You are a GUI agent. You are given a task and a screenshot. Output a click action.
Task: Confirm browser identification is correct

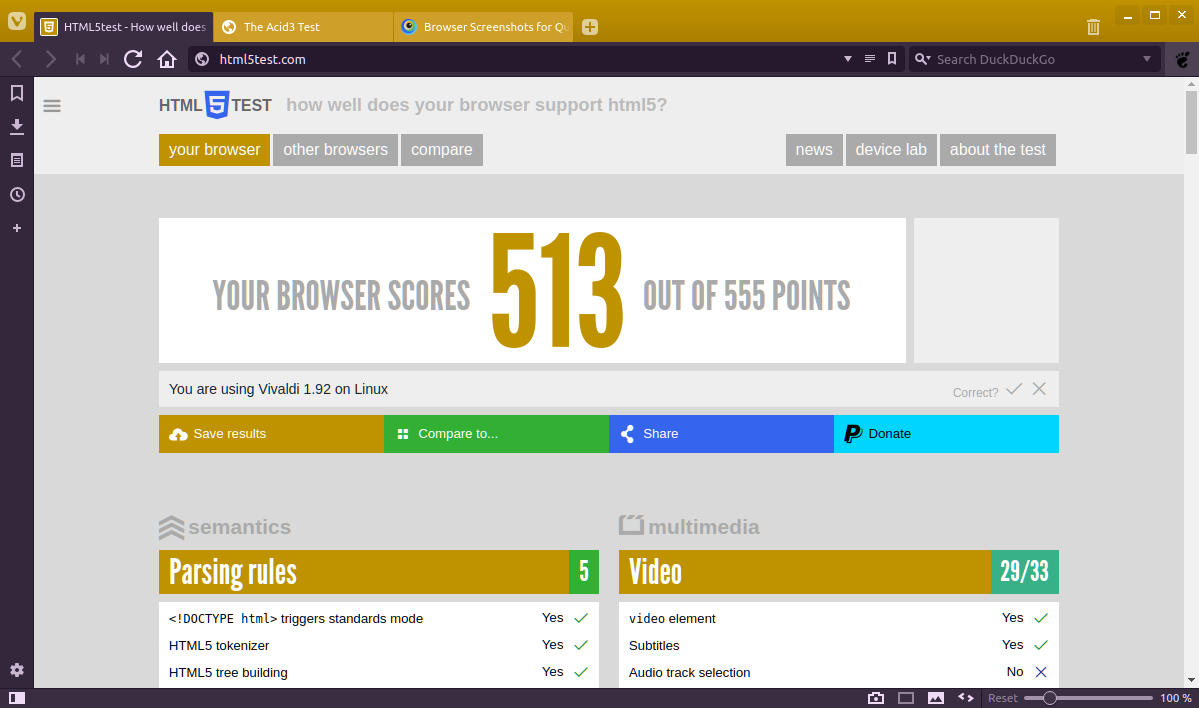[1014, 389]
